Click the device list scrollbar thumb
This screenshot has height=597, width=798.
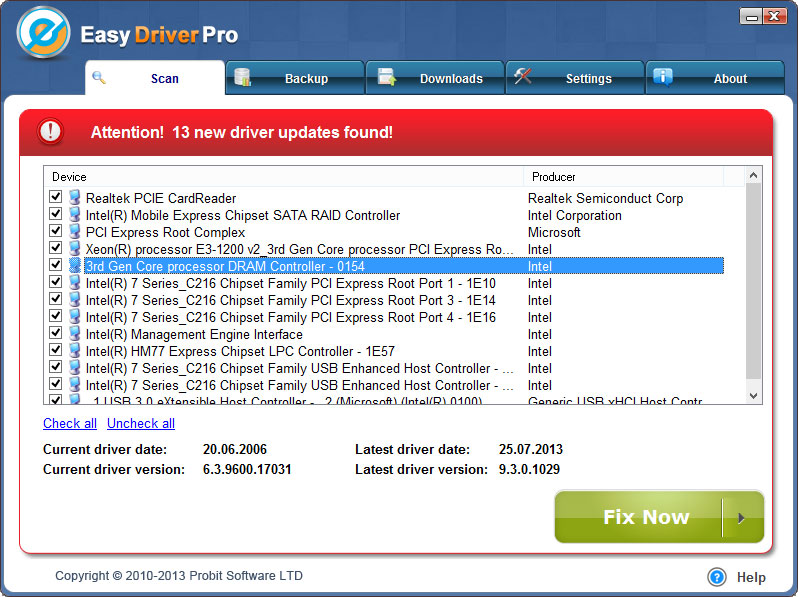coord(754,281)
